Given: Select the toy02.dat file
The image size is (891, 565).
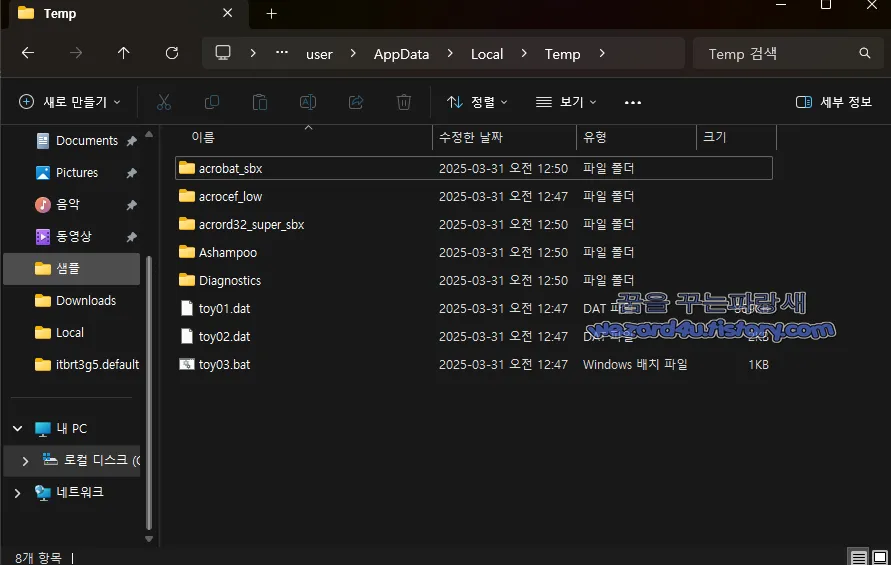Looking at the screenshot, I should click(x=474, y=336).
